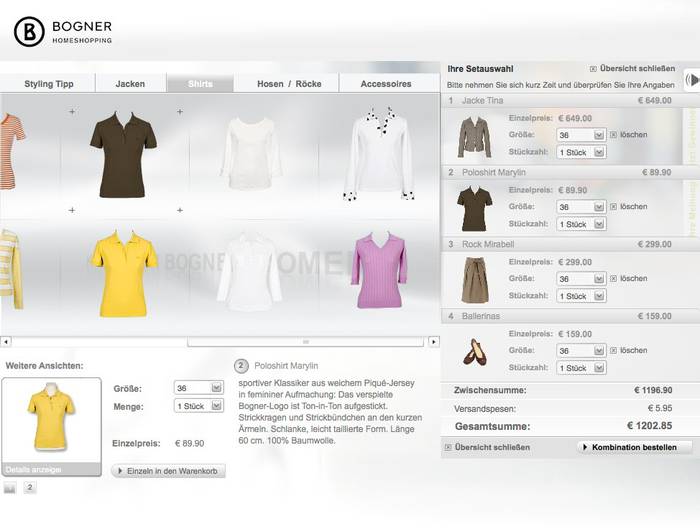The height and width of the screenshot is (532, 700).
Task: Open the Größe dropdown for Ballerinas
Action: tap(581, 350)
